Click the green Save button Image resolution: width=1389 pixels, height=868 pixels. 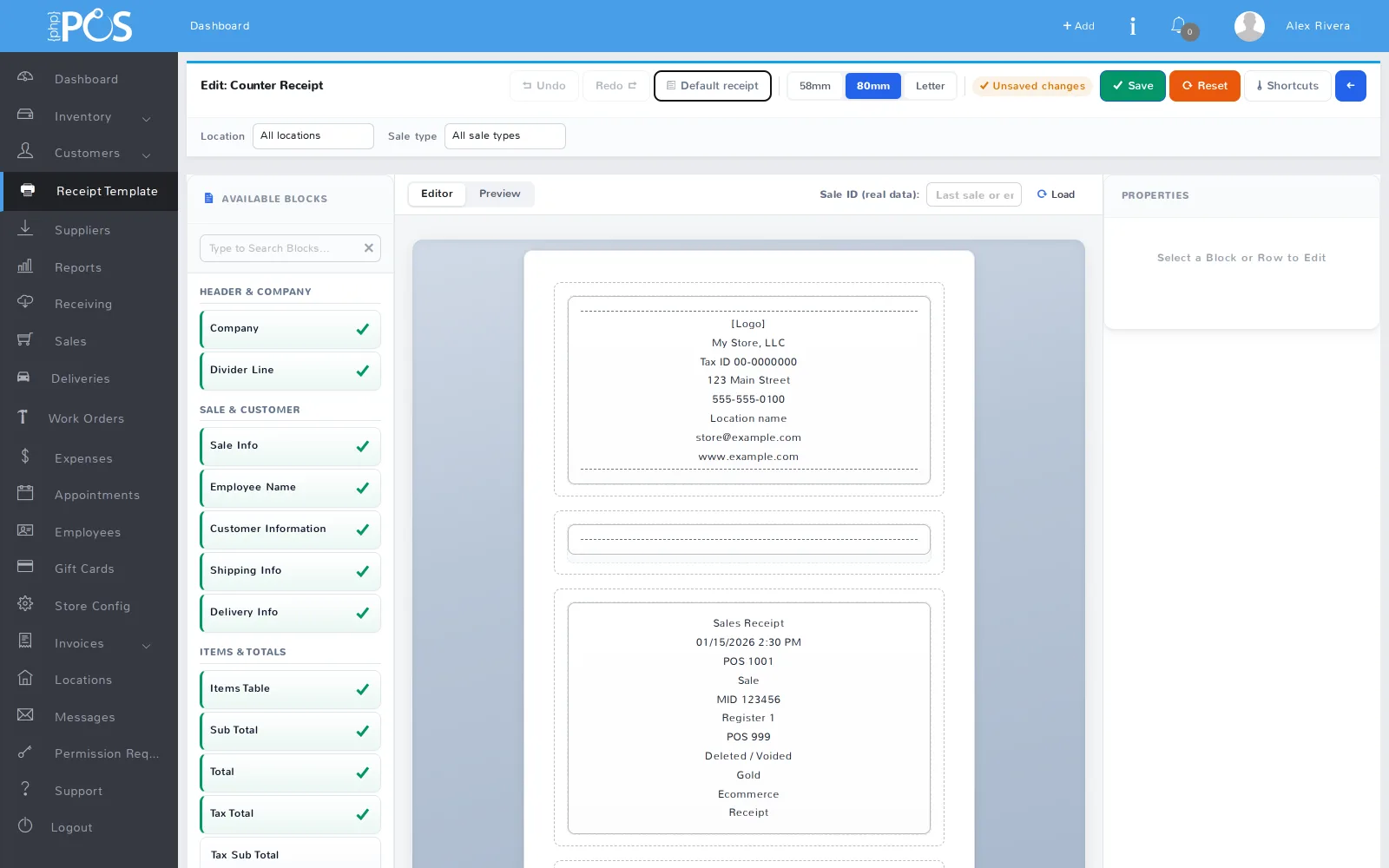point(1133,86)
